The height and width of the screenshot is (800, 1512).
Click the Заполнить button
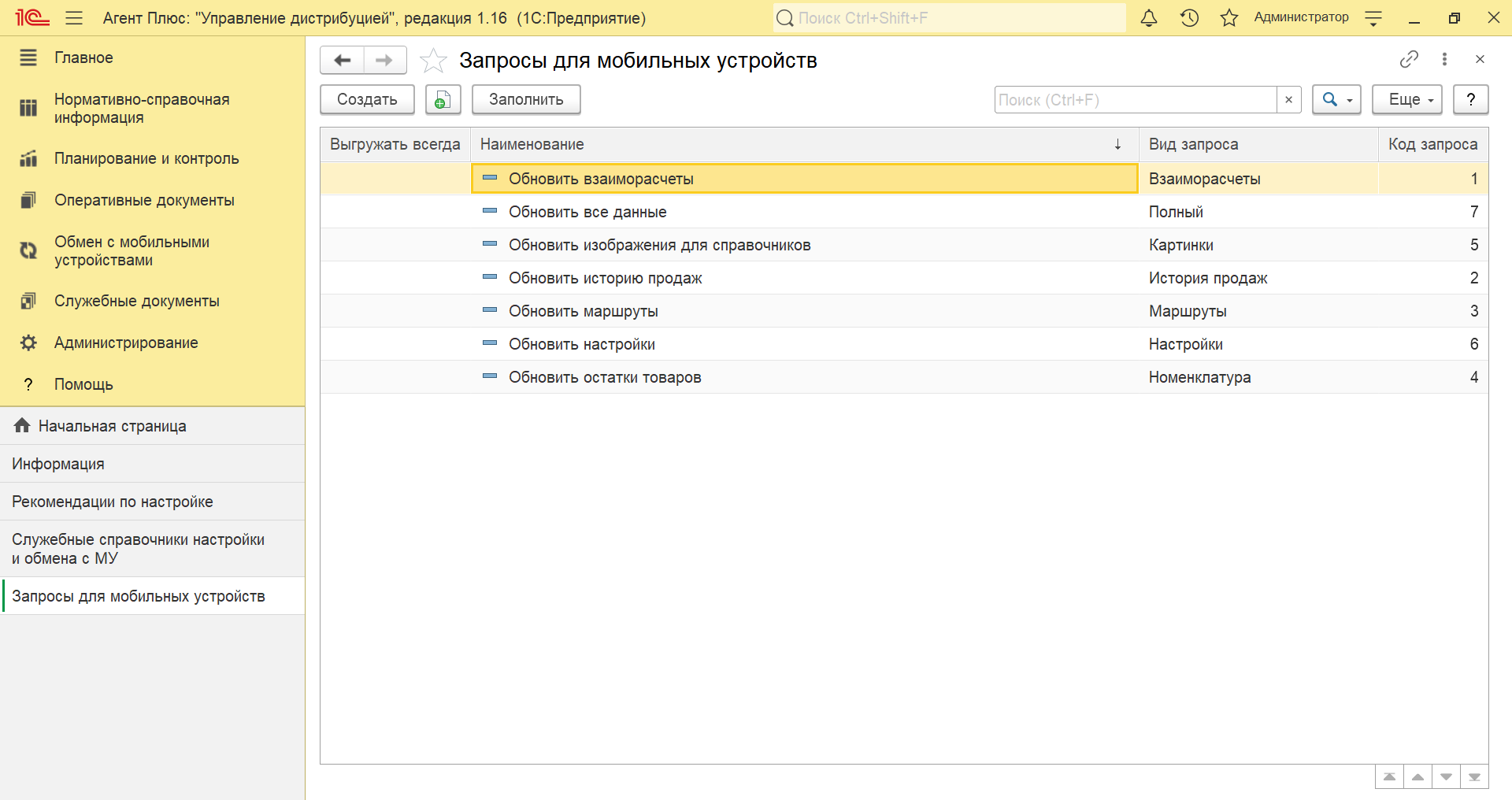[x=526, y=100]
